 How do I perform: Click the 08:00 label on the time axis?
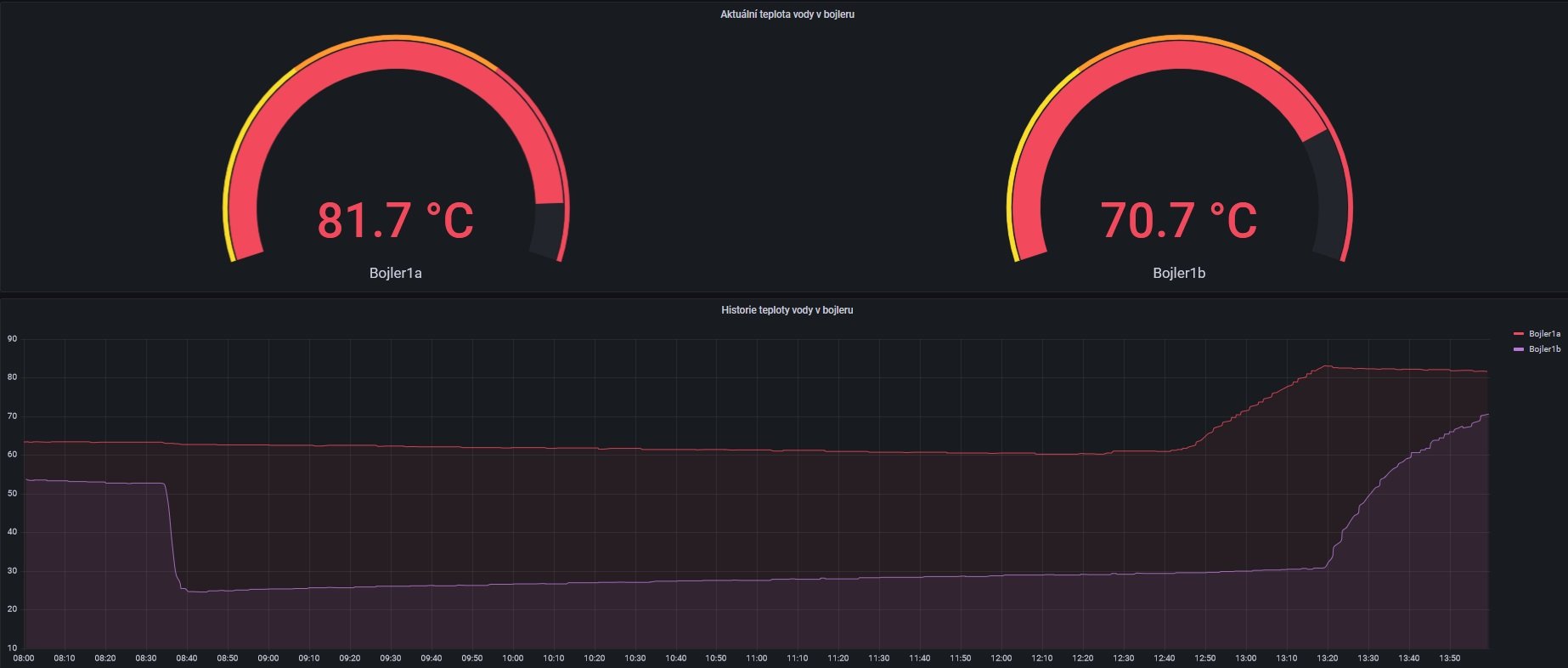tap(24, 659)
